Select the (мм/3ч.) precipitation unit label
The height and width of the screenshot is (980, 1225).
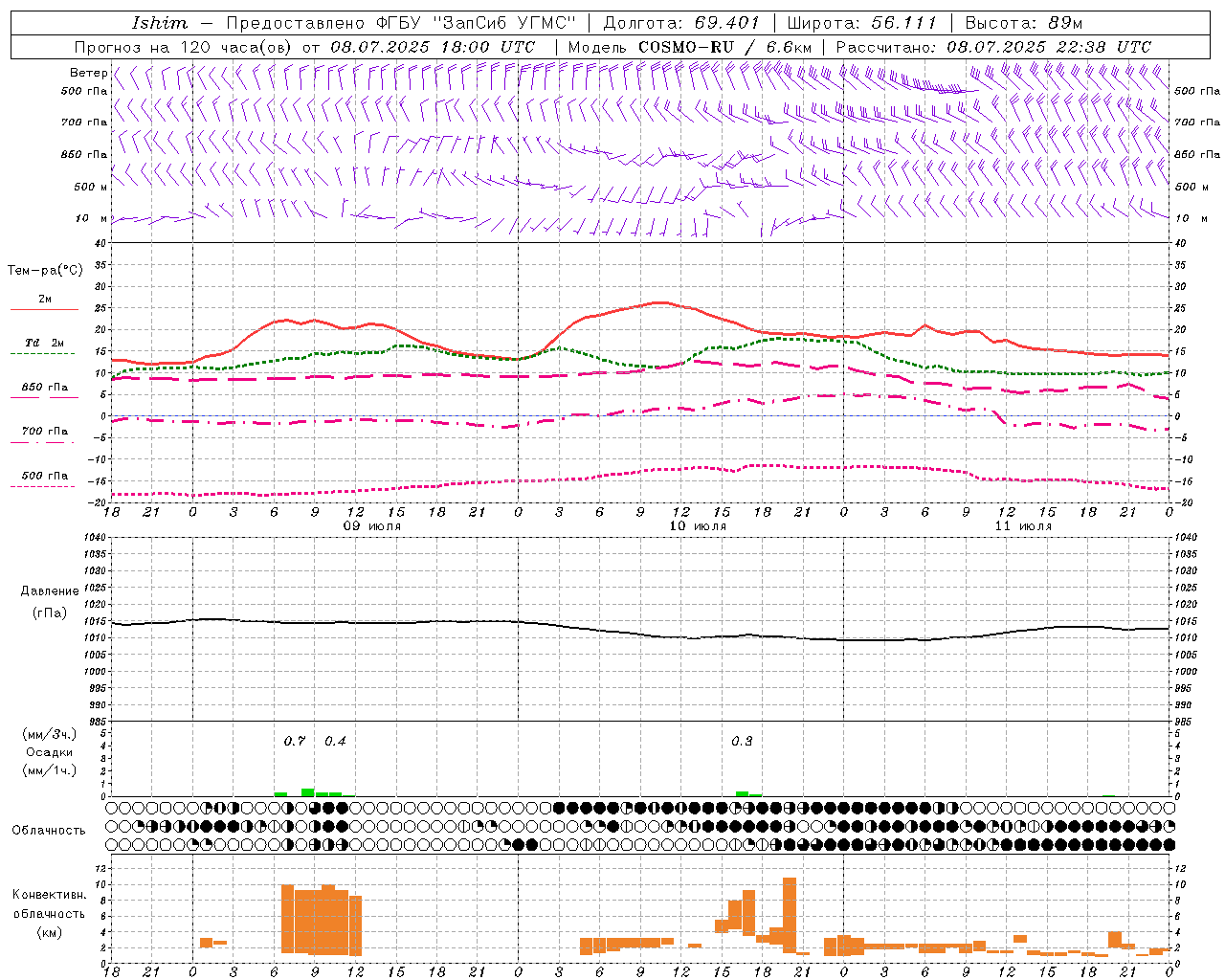pyautogui.click(x=49, y=734)
